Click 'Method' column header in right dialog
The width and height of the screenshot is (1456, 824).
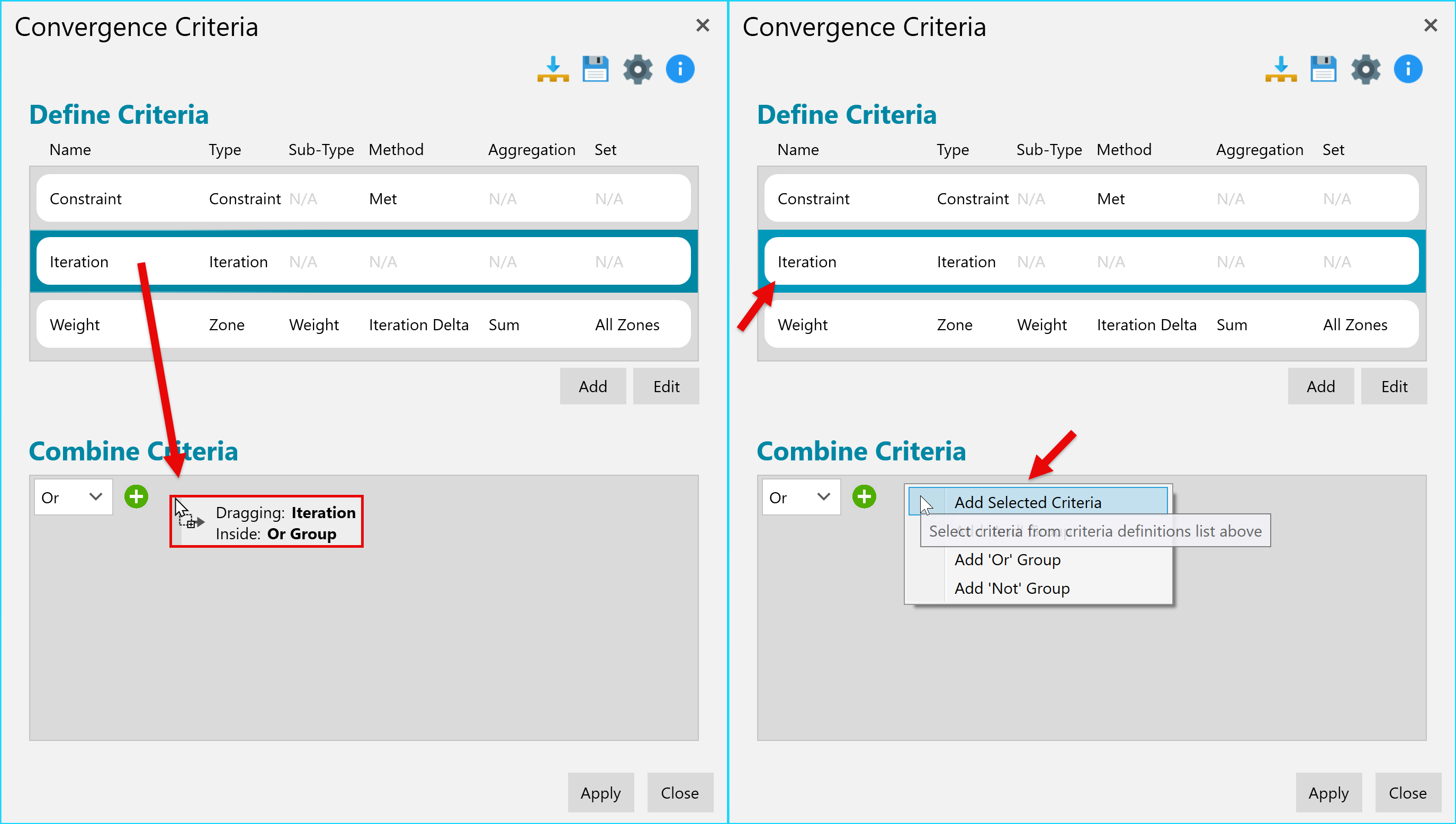point(1124,150)
